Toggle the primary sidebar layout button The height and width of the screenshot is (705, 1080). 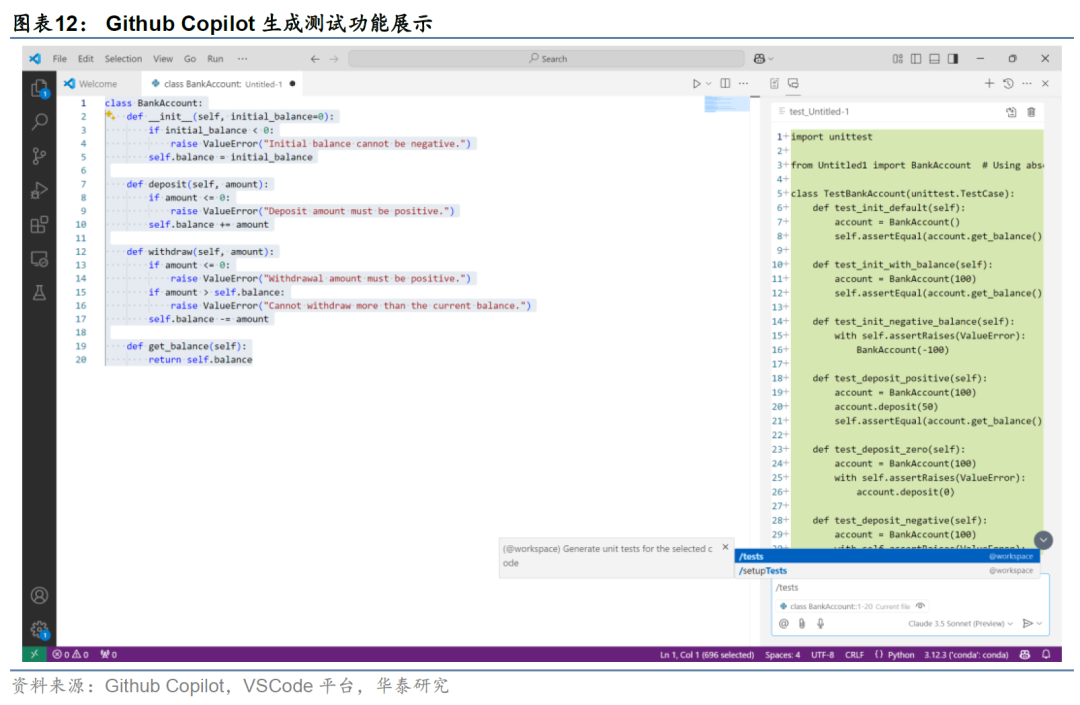[915, 59]
